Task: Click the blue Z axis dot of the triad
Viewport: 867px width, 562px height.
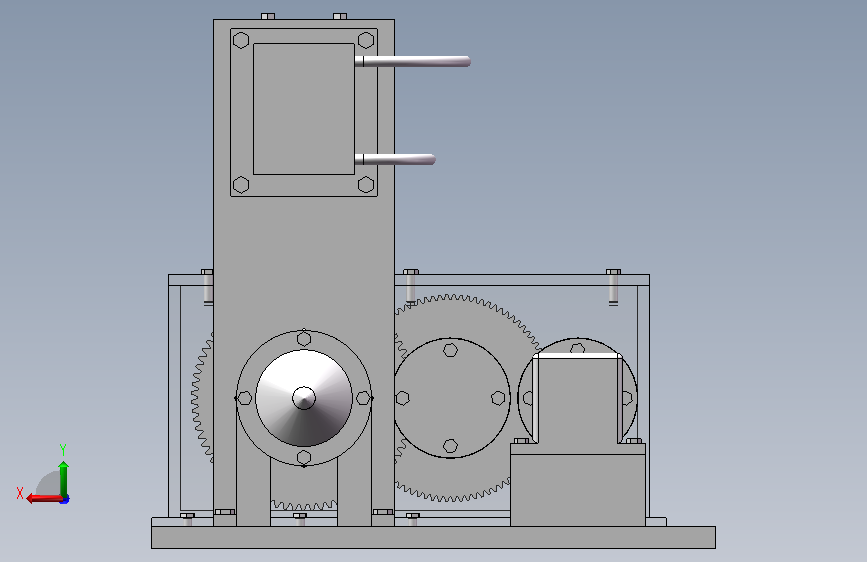Action: click(65, 500)
